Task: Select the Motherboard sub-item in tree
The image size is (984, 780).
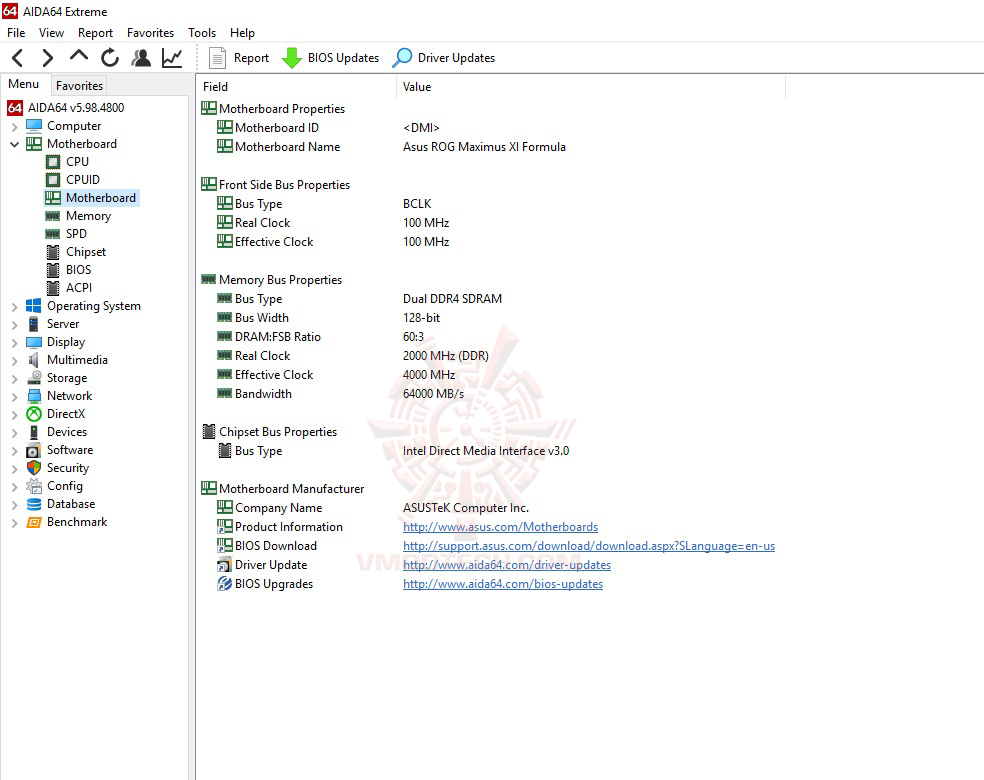Action: coord(92,198)
